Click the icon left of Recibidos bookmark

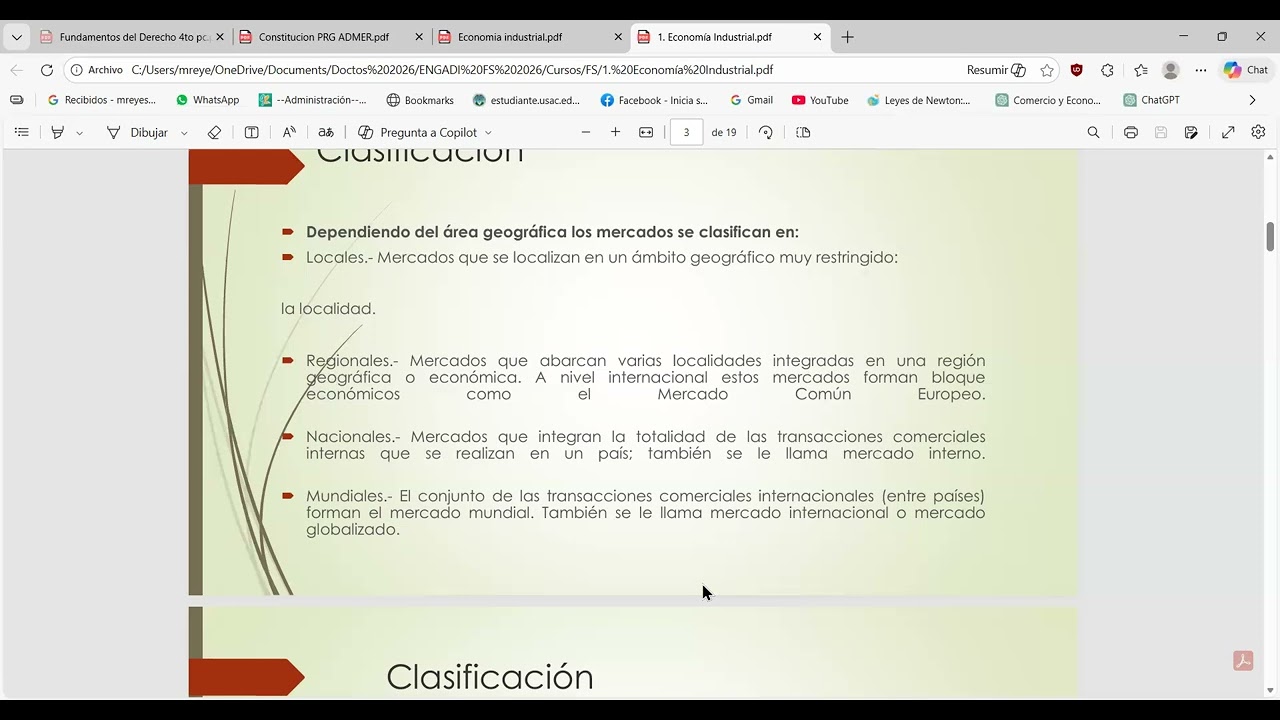point(16,100)
